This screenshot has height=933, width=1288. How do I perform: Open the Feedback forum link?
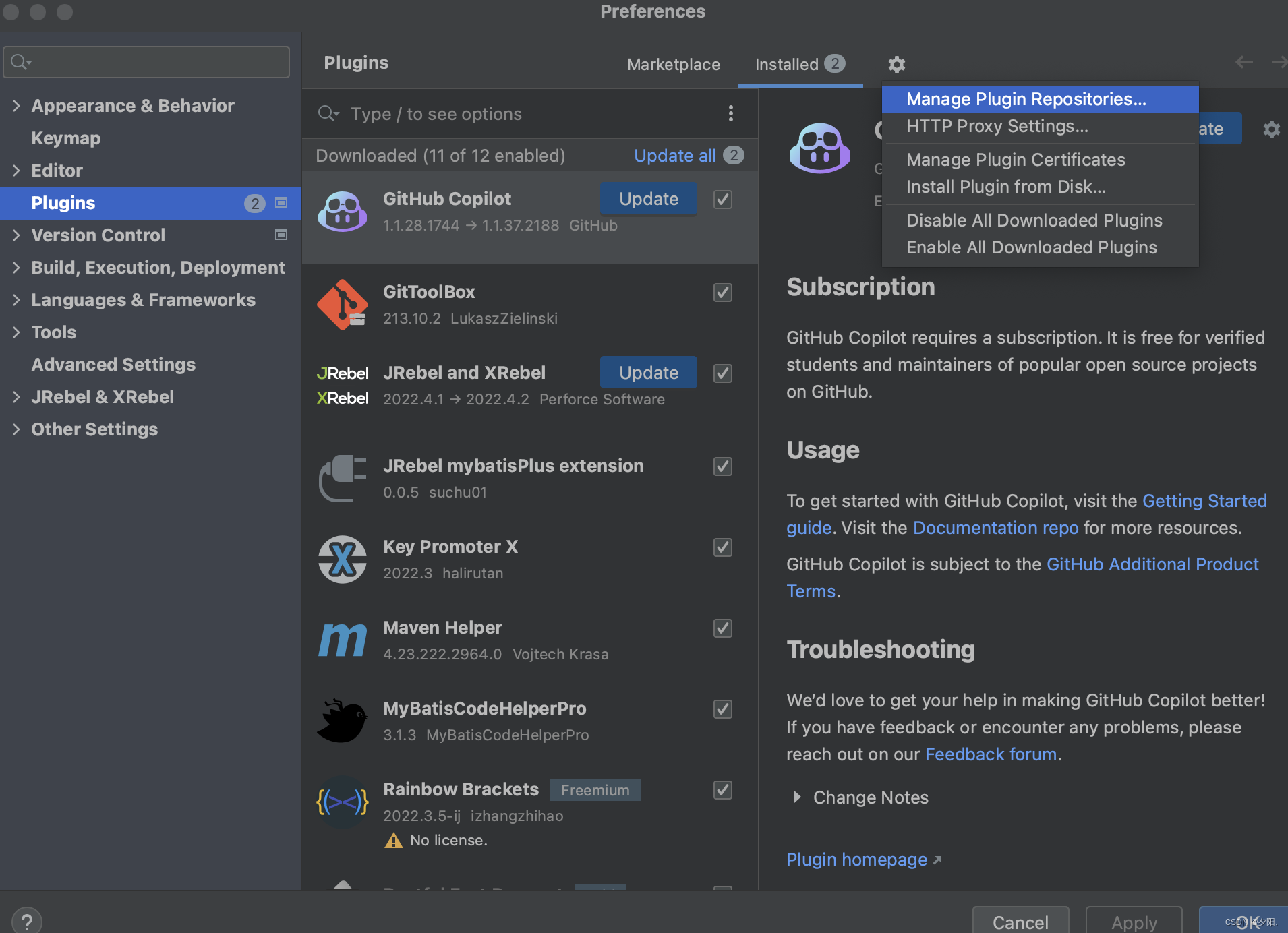click(991, 754)
